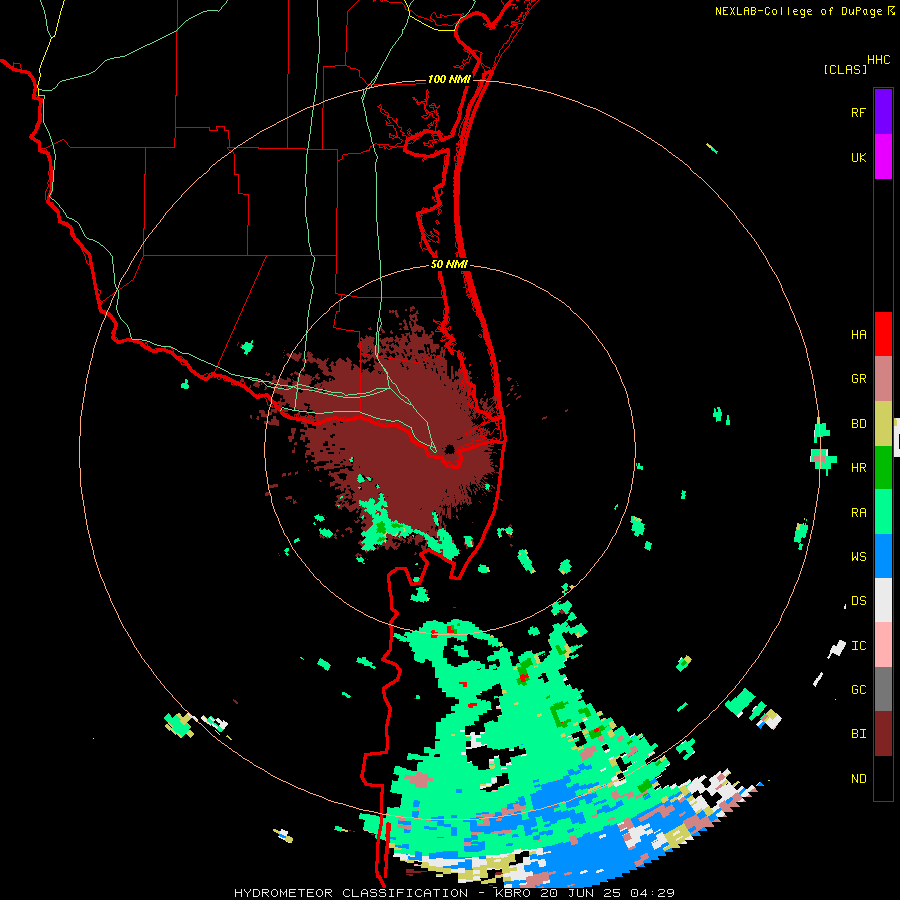Click the RF purple legend swatch
This screenshot has width=900, height=900.
tap(883, 111)
